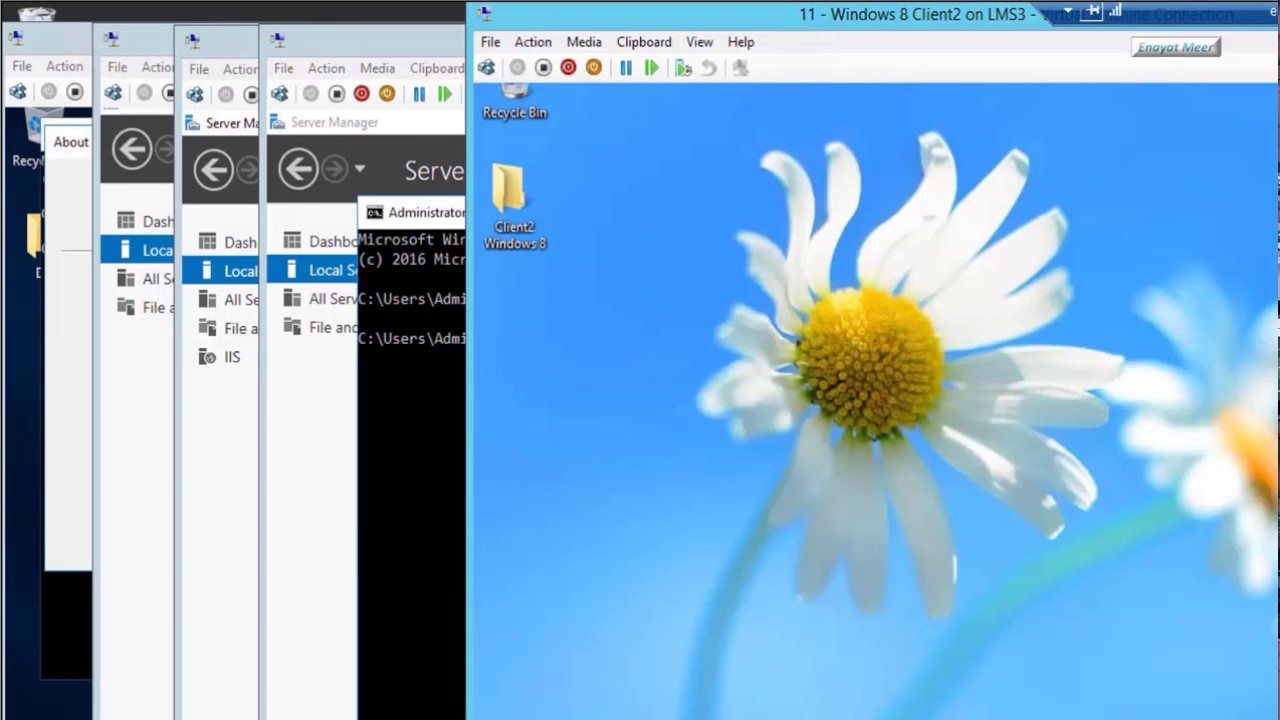Create a checkpoint of the Client2 VM
This screenshot has width=1280, height=720.
tap(683, 68)
